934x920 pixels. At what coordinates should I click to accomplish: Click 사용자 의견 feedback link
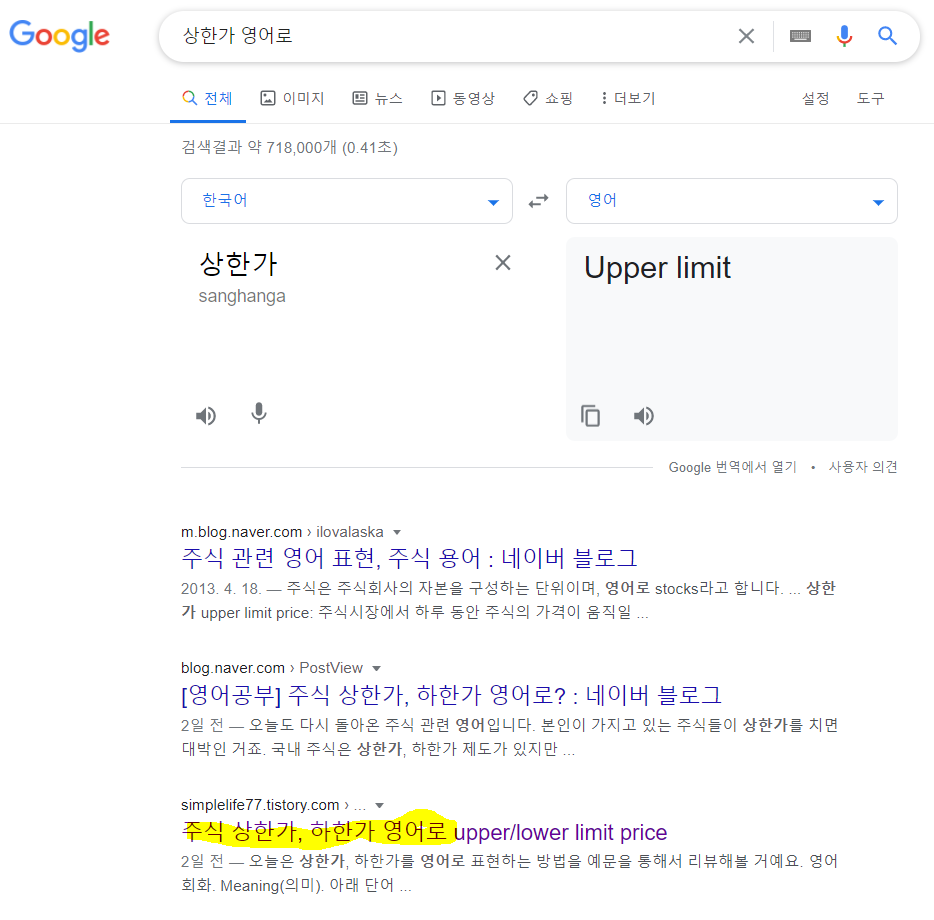click(x=863, y=467)
